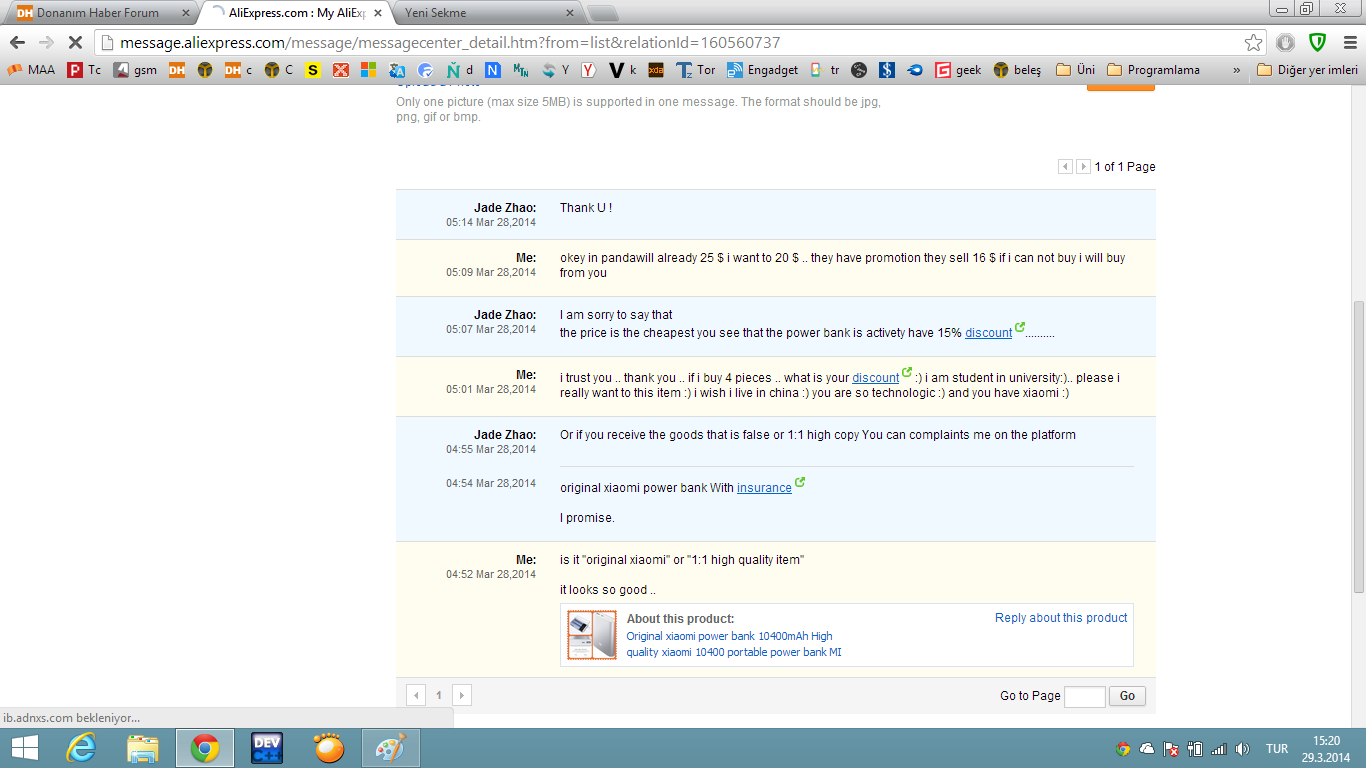1366x768 pixels.
Task: Bookmark this page with the star icon
Action: coord(1253,43)
